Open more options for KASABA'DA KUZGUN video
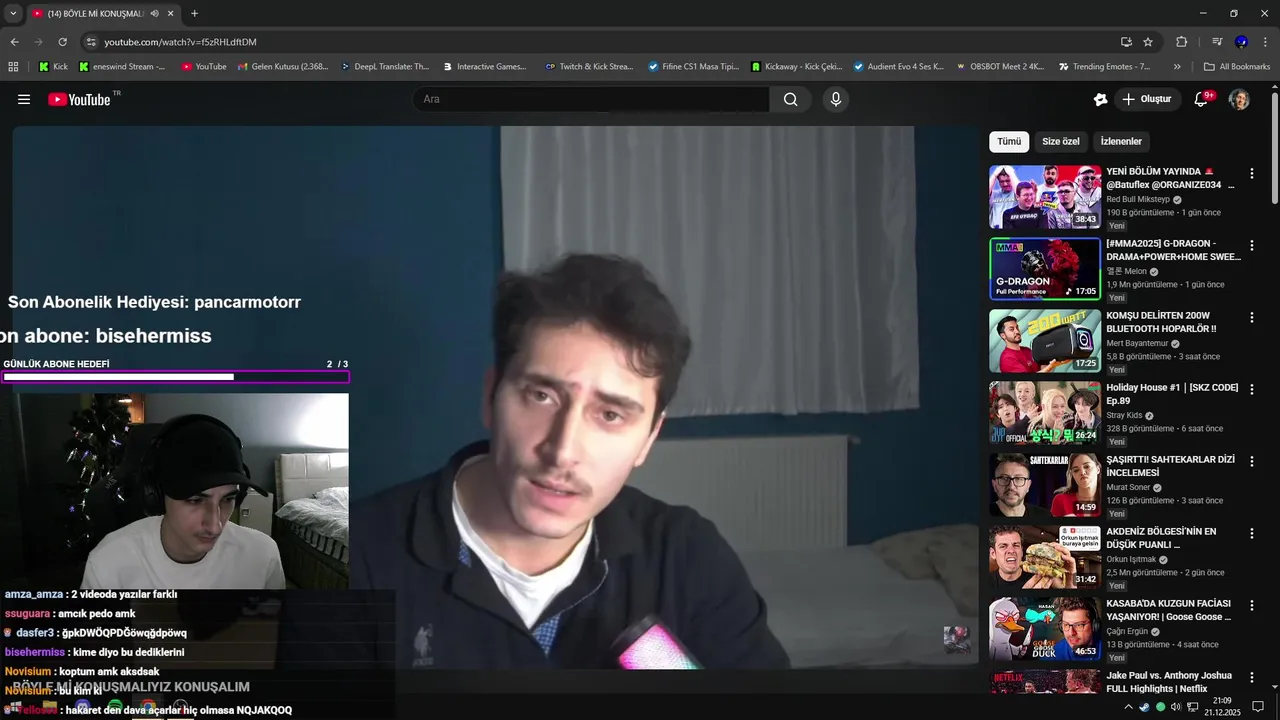Viewport: 1280px width, 720px height. [x=1251, y=605]
